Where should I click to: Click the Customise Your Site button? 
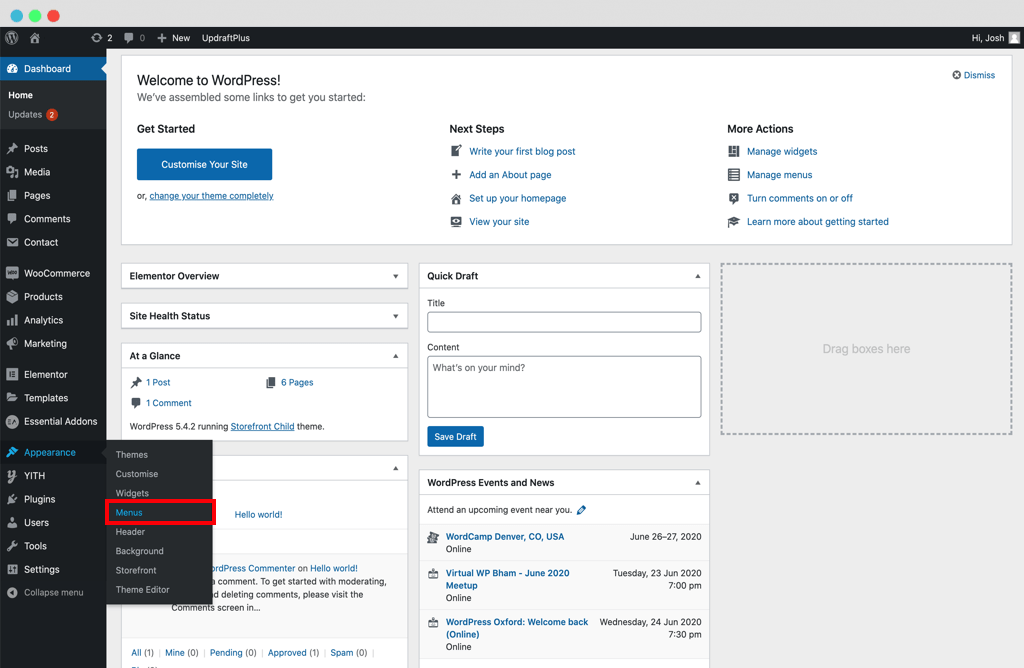pyautogui.click(x=204, y=164)
